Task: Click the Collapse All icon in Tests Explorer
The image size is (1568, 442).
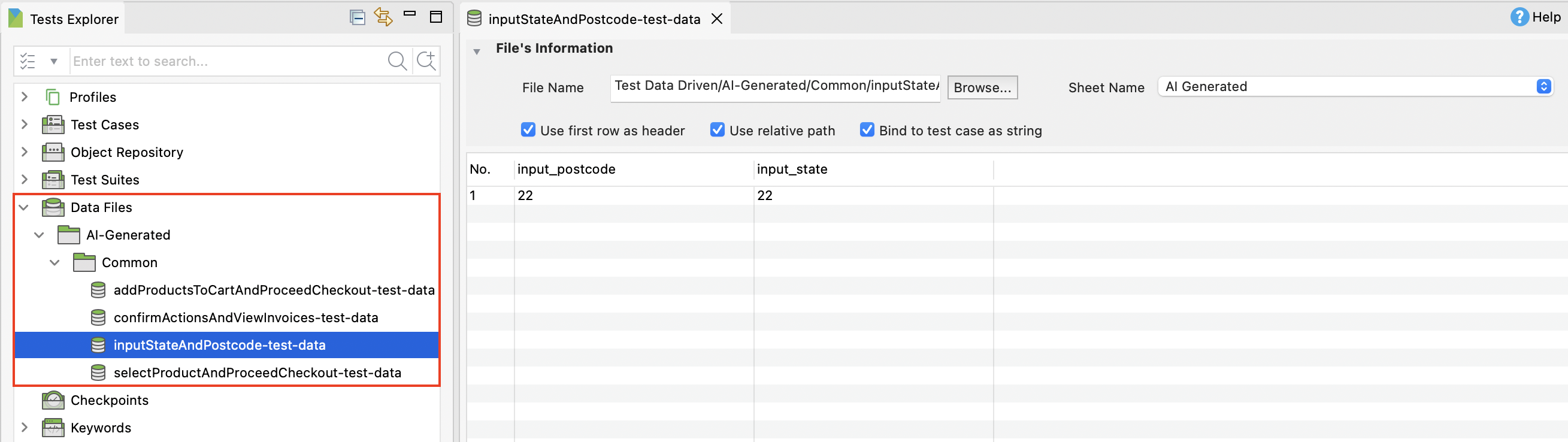Action: (358, 17)
